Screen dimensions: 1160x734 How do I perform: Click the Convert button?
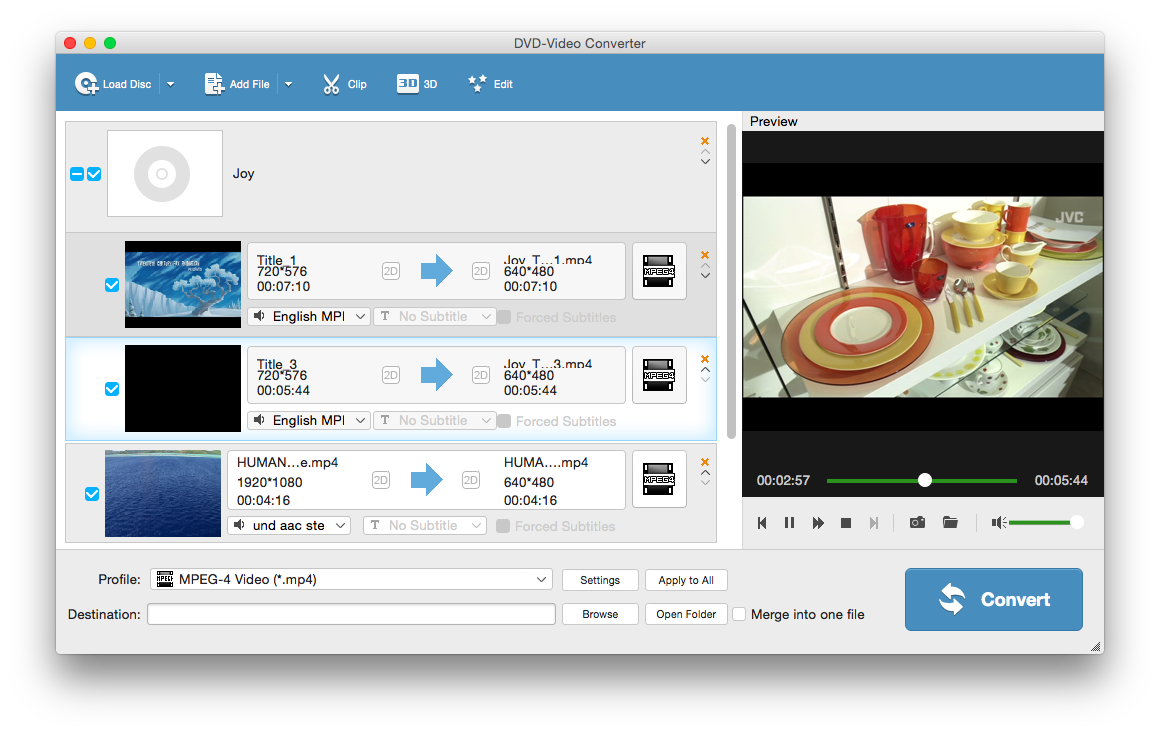(993, 599)
